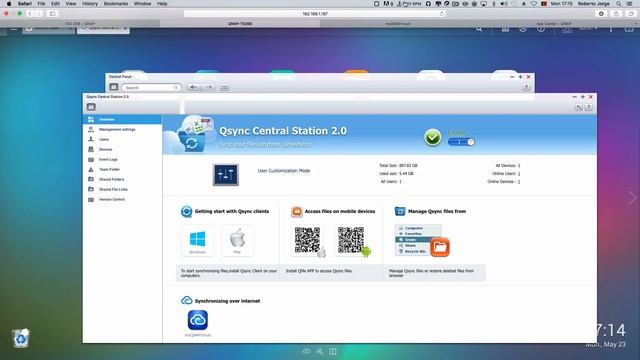Click the Online Users count link
Screen dimensions: 640x360
tap(519, 173)
